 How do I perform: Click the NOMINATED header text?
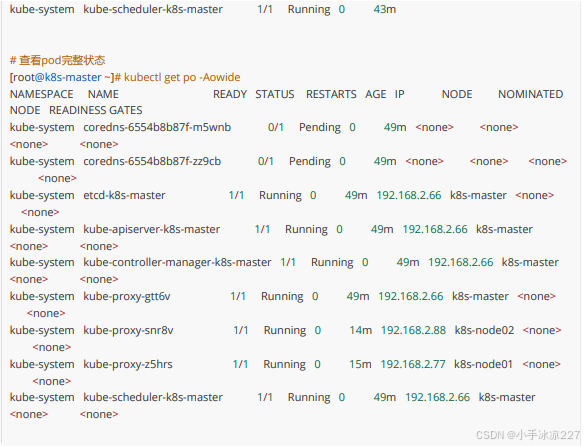(530, 94)
